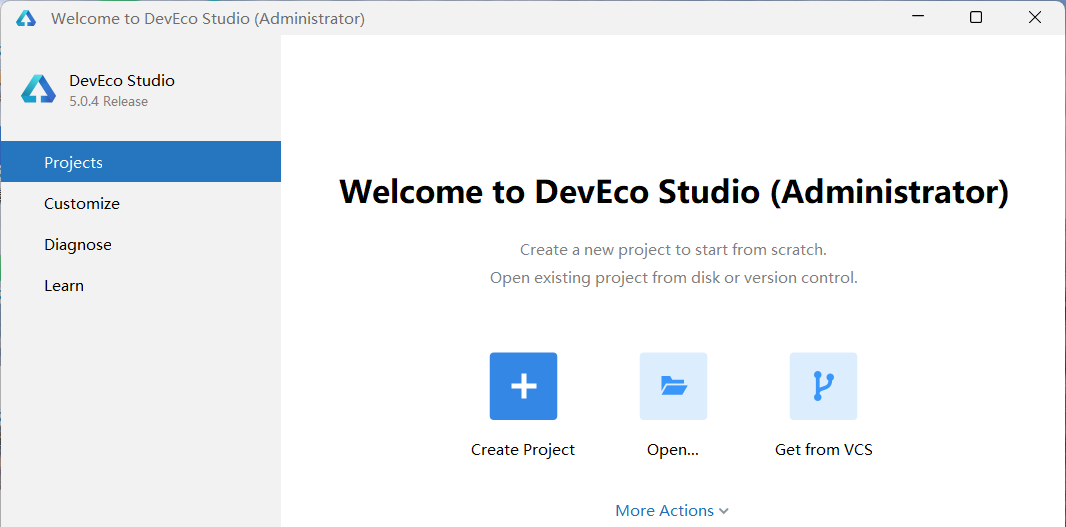Click the DevEco Studio logo in sidebar
The image size is (1066, 527).
point(38,90)
